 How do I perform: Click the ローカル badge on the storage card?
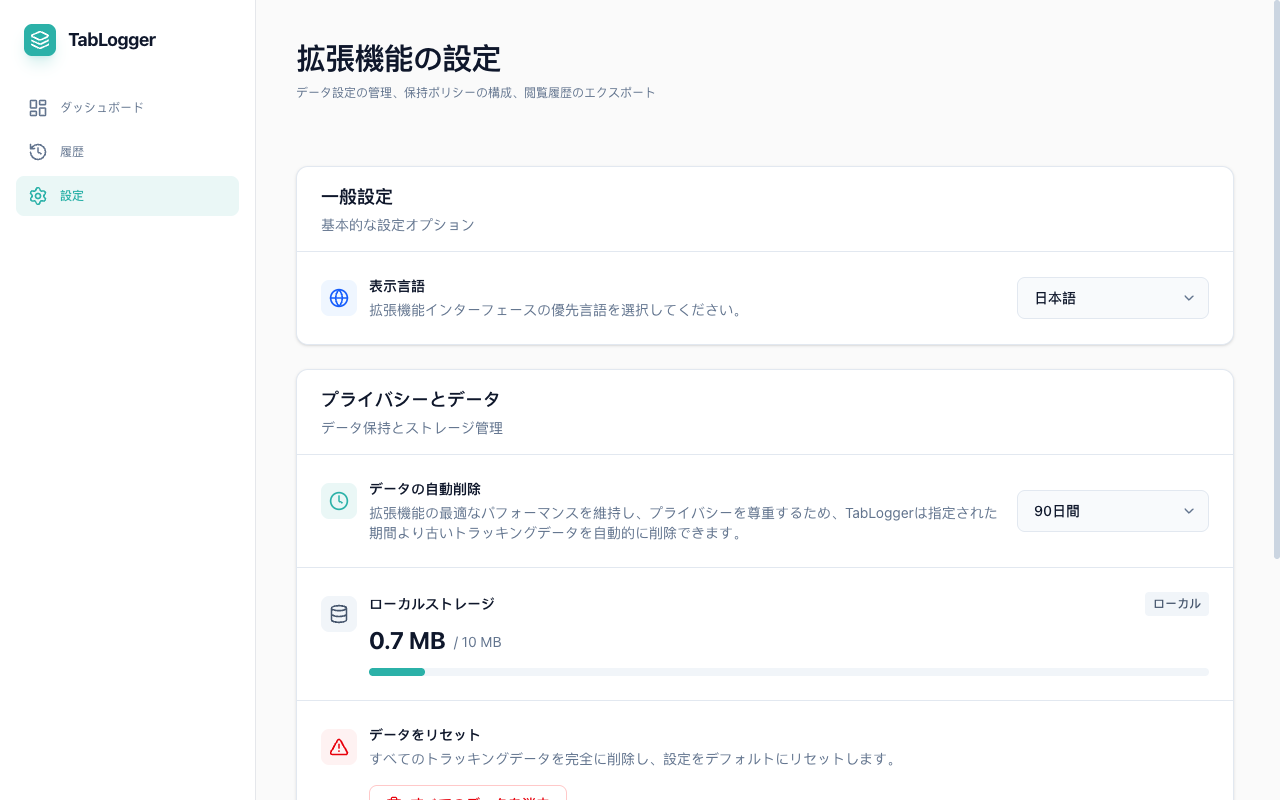click(x=1176, y=604)
